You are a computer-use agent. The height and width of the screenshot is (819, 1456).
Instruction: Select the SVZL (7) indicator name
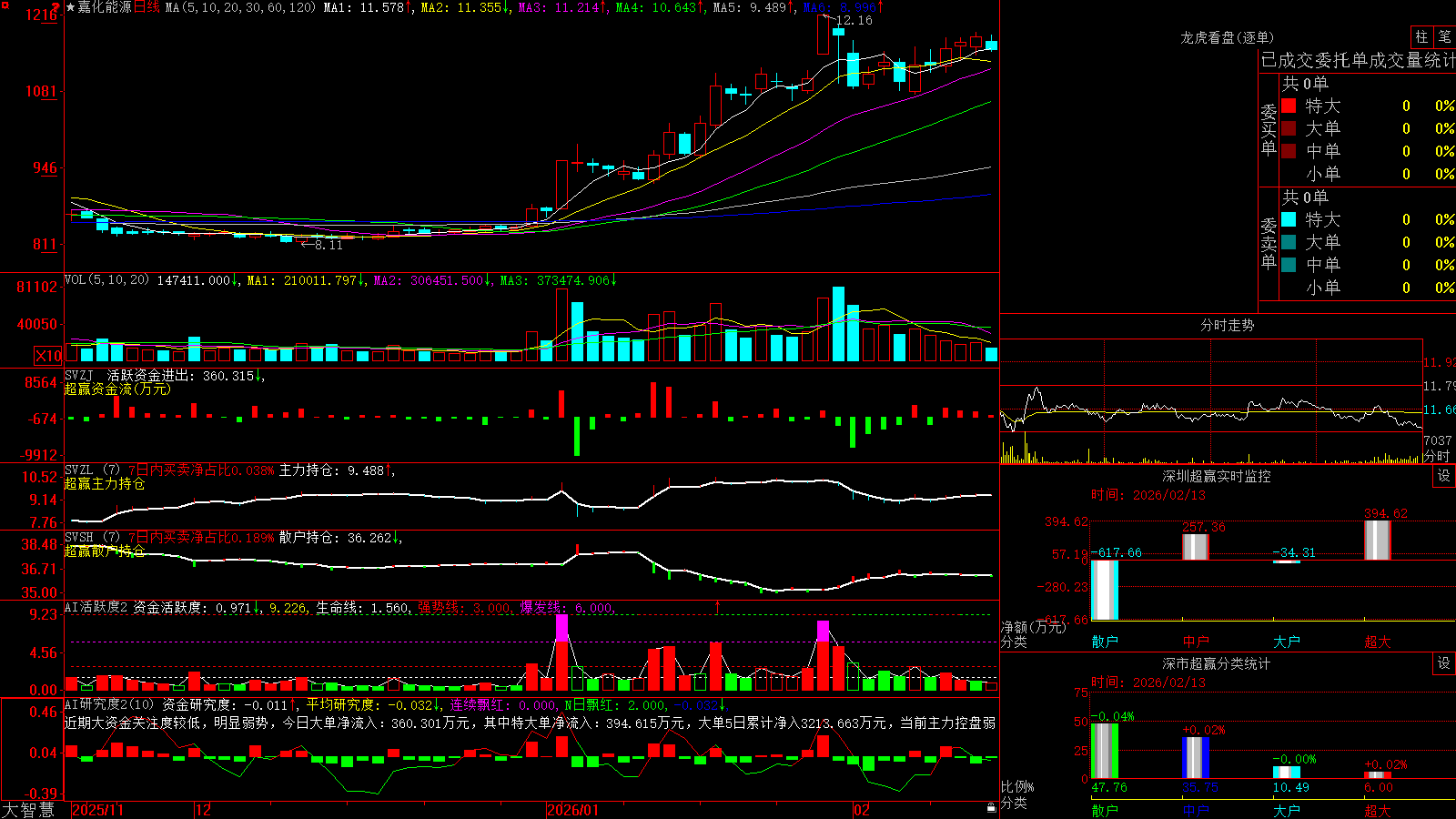point(92,470)
